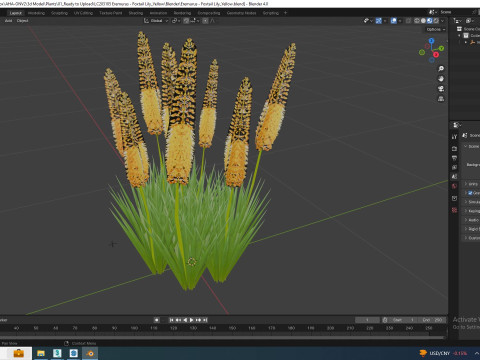
Task: Open the Options dropdown in viewport
Action: click(x=435, y=29)
